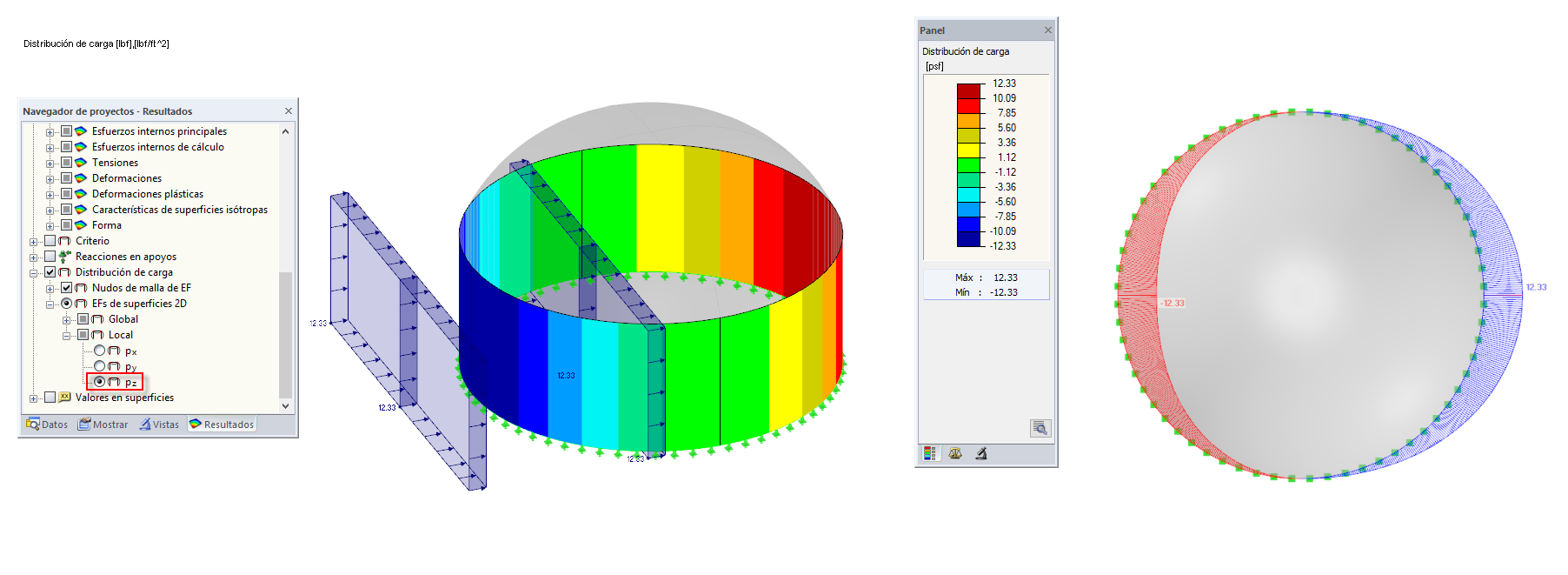Toggle the Criterio checkbox
The width and height of the screenshot is (1568, 575).
pos(50,241)
